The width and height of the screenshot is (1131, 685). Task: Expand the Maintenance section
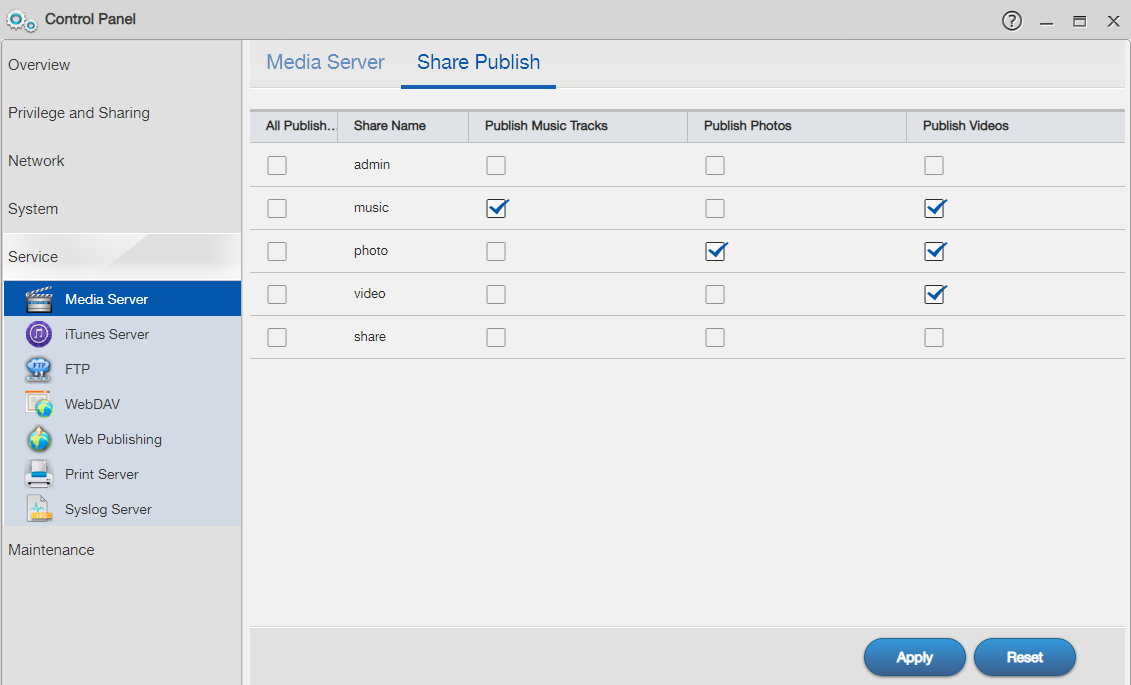[51, 550]
